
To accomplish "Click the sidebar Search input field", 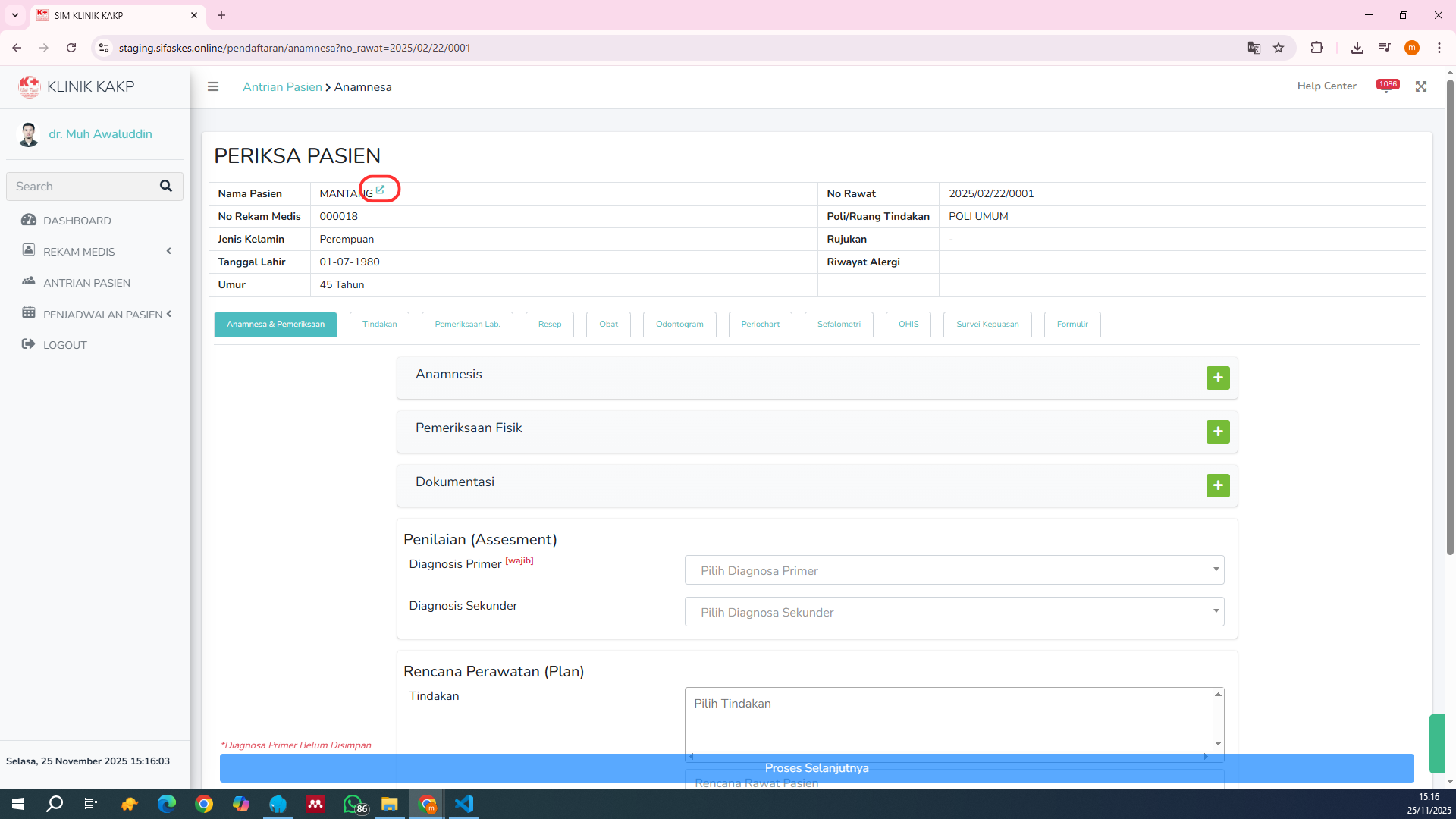I will 78,187.
